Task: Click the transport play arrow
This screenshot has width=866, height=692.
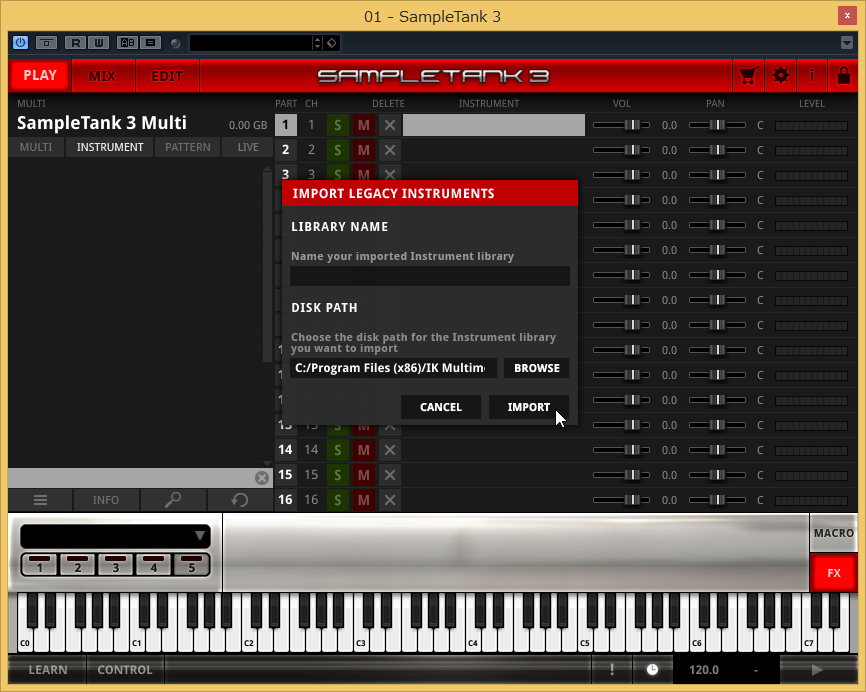Action: click(x=817, y=669)
